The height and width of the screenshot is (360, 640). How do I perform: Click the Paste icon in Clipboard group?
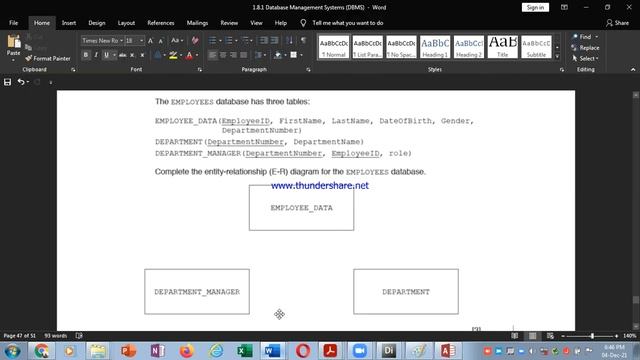tap(13, 42)
